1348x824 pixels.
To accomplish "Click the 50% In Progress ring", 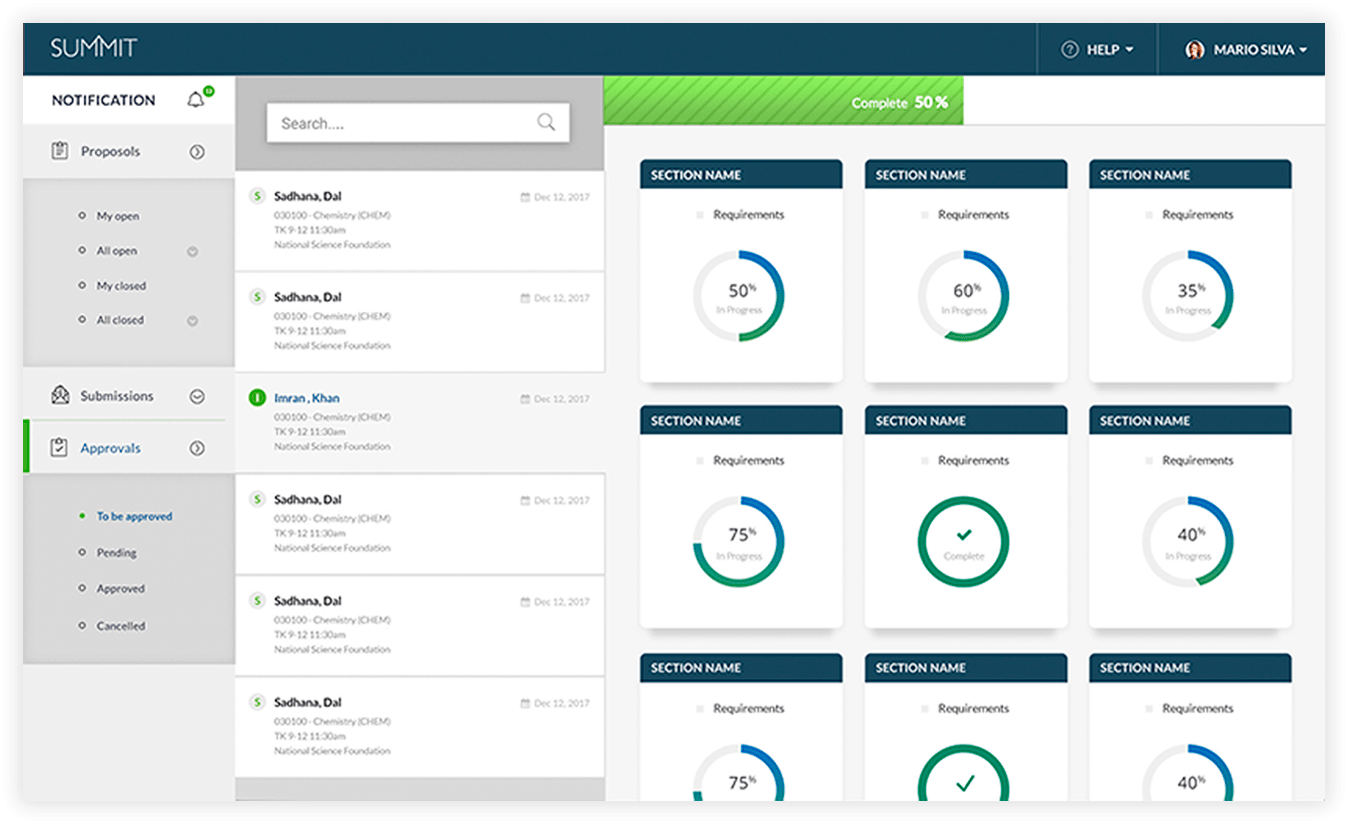I will point(739,296).
